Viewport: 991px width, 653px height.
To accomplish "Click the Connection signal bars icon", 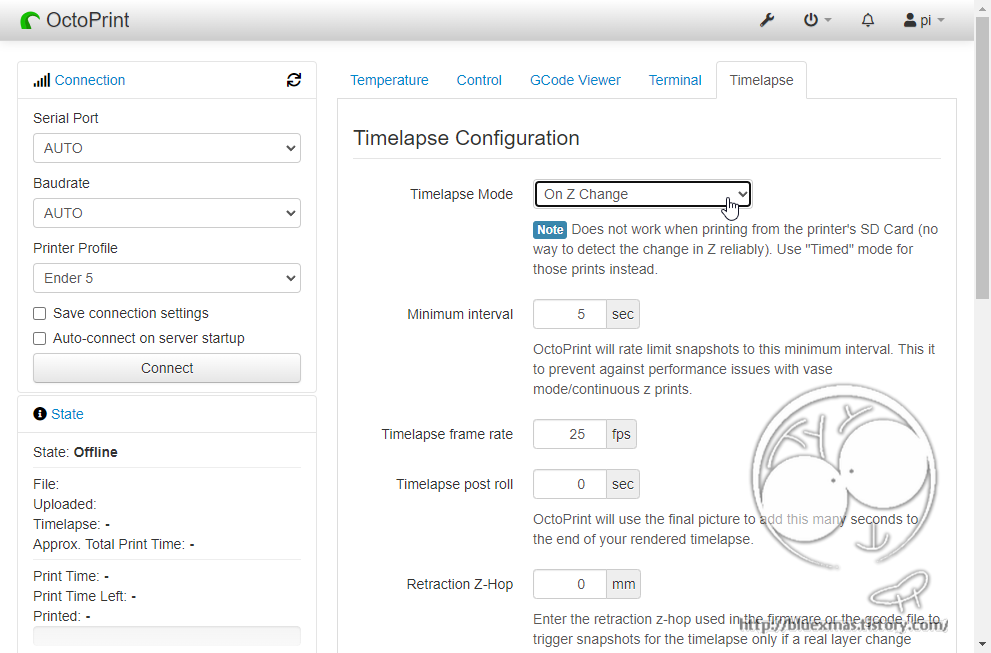I will click(x=42, y=80).
